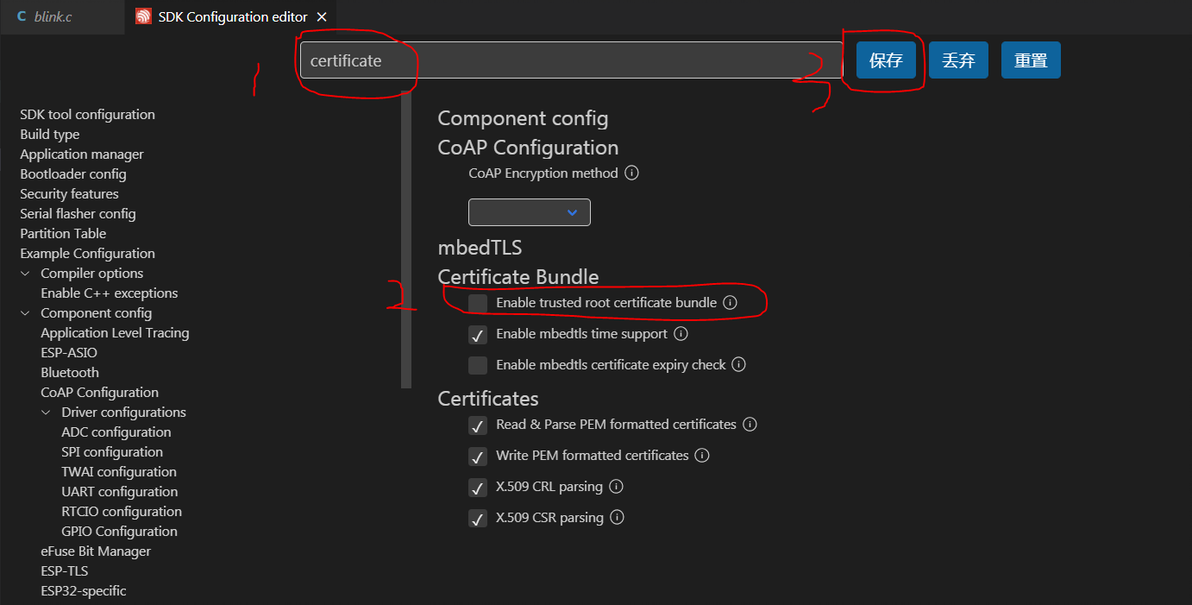Image resolution: width=1192 pixels, height=605 pixels.
Task: Click info icon beside CoAP Encryption method
Action: click(x=631, y=173)
